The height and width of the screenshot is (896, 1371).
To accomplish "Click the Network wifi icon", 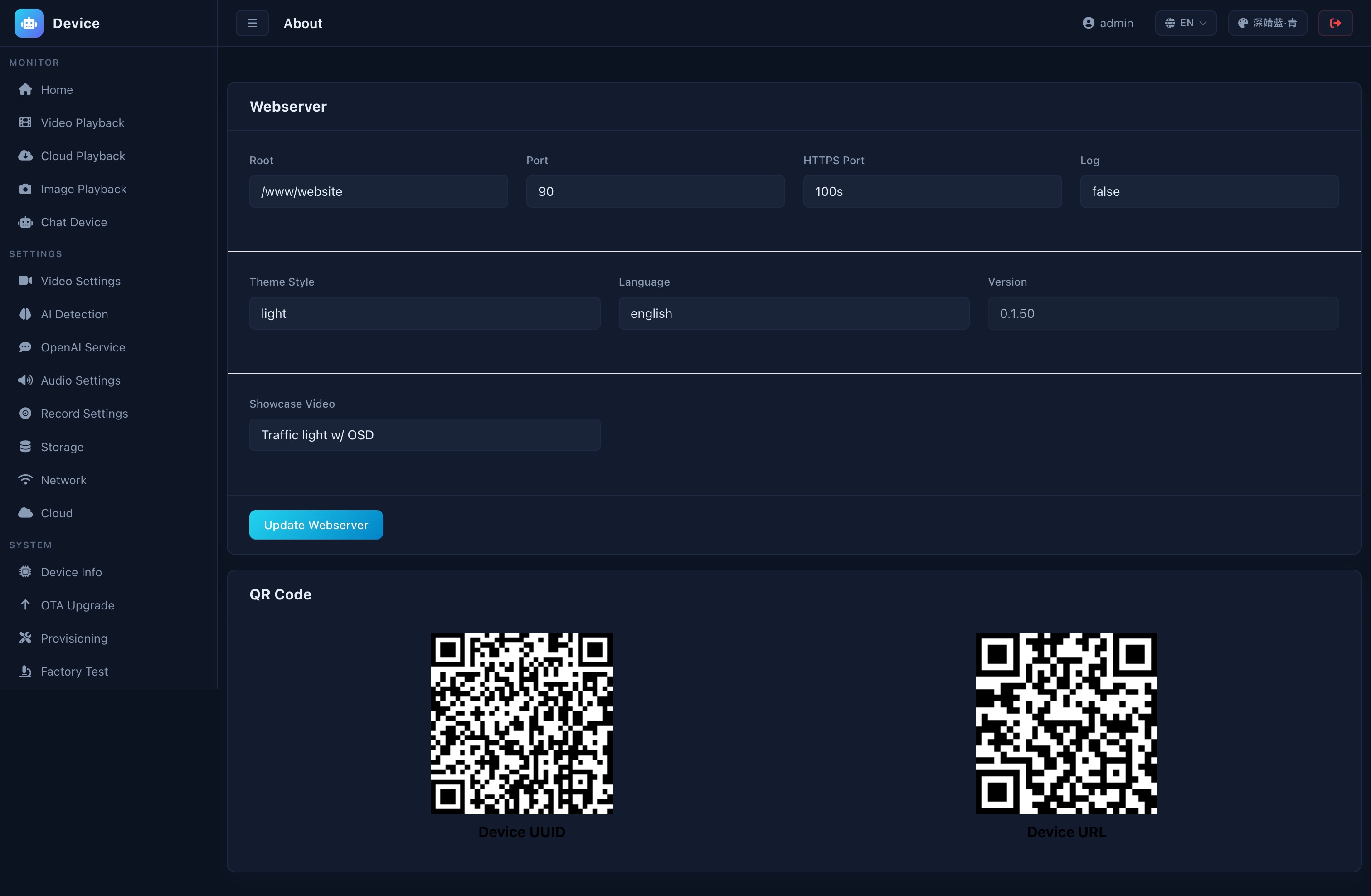I will click(x=25, y=479).
